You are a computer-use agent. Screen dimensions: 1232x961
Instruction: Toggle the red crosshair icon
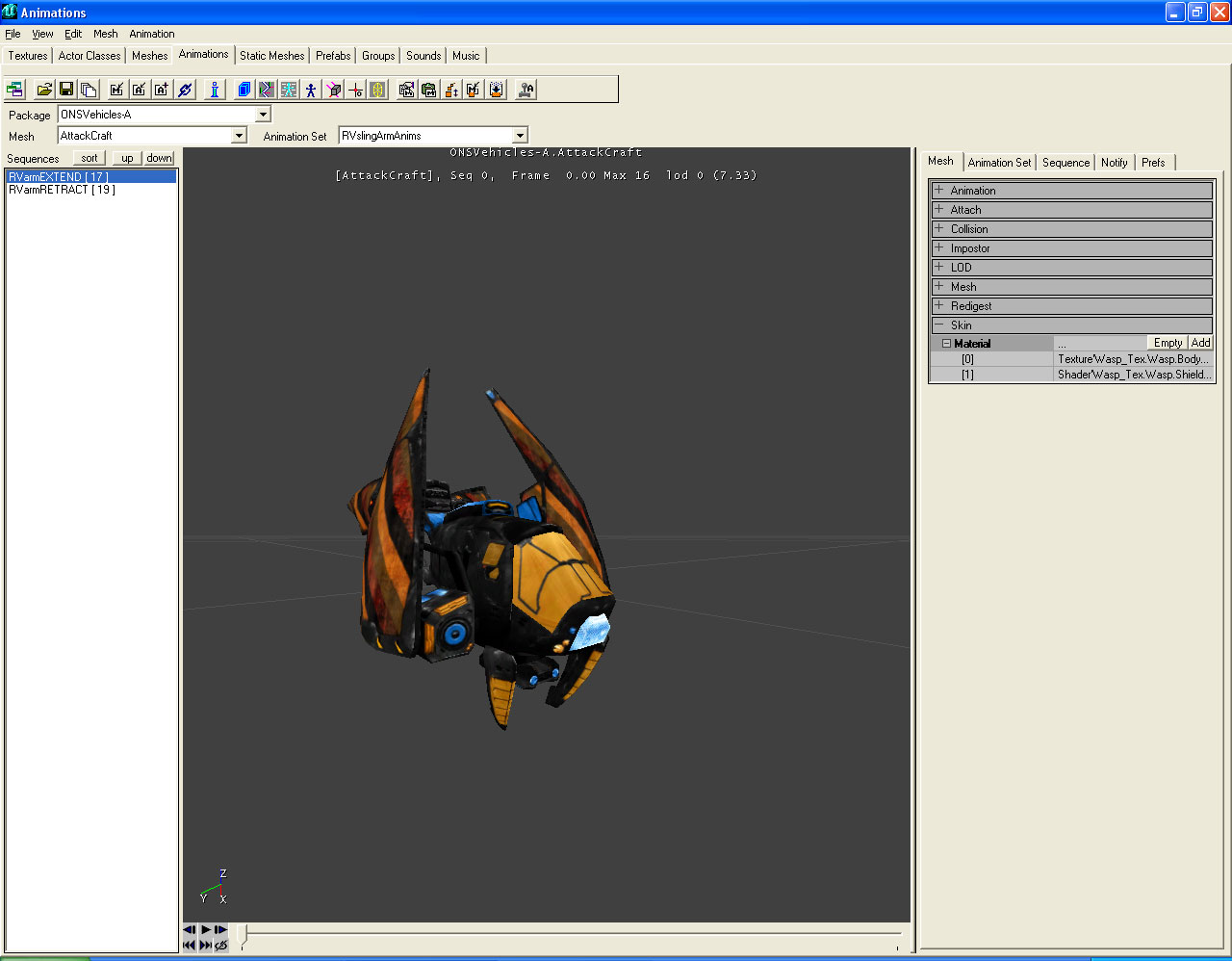pos(355,90)
